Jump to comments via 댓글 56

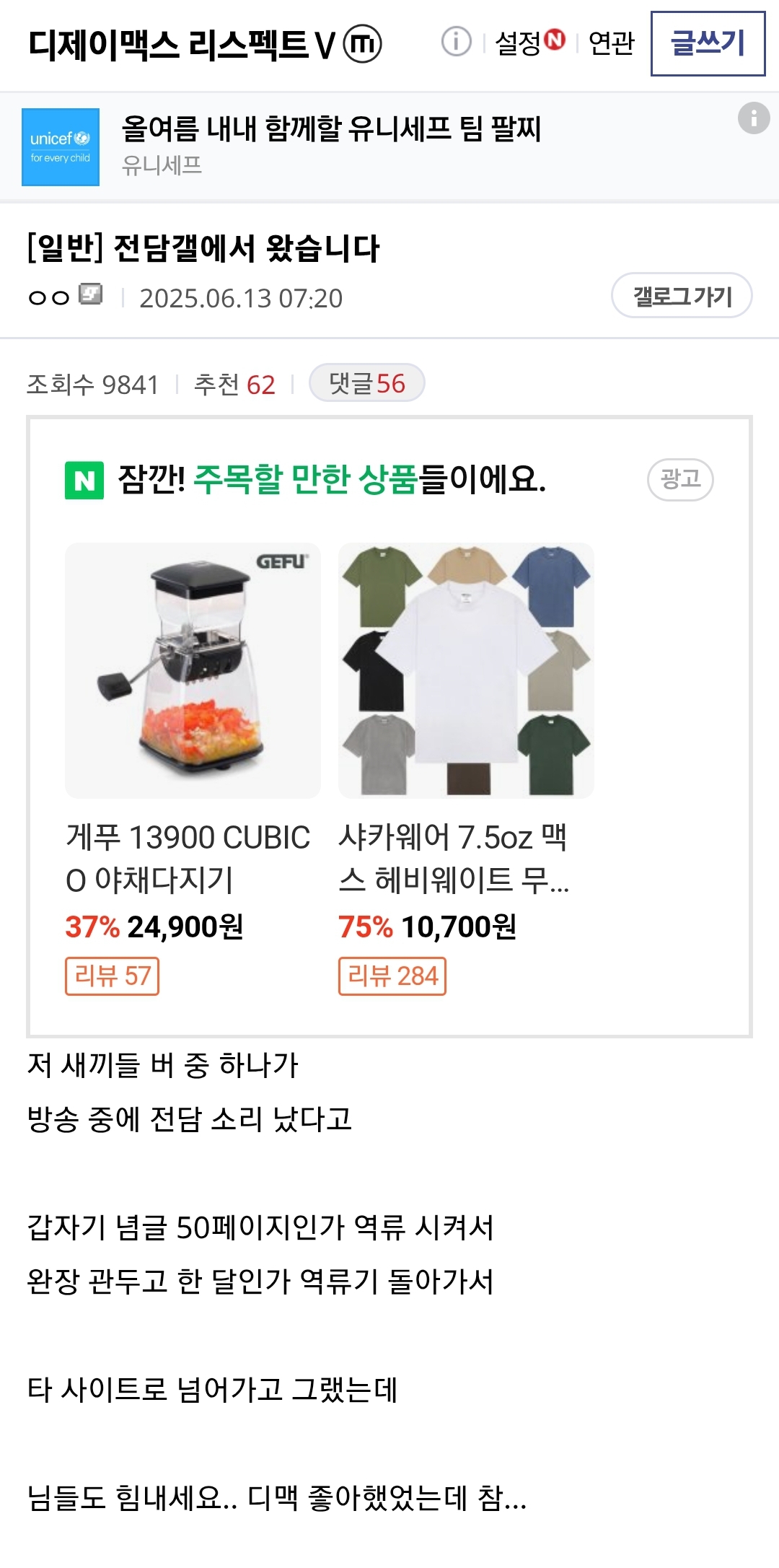click(366, 383)
